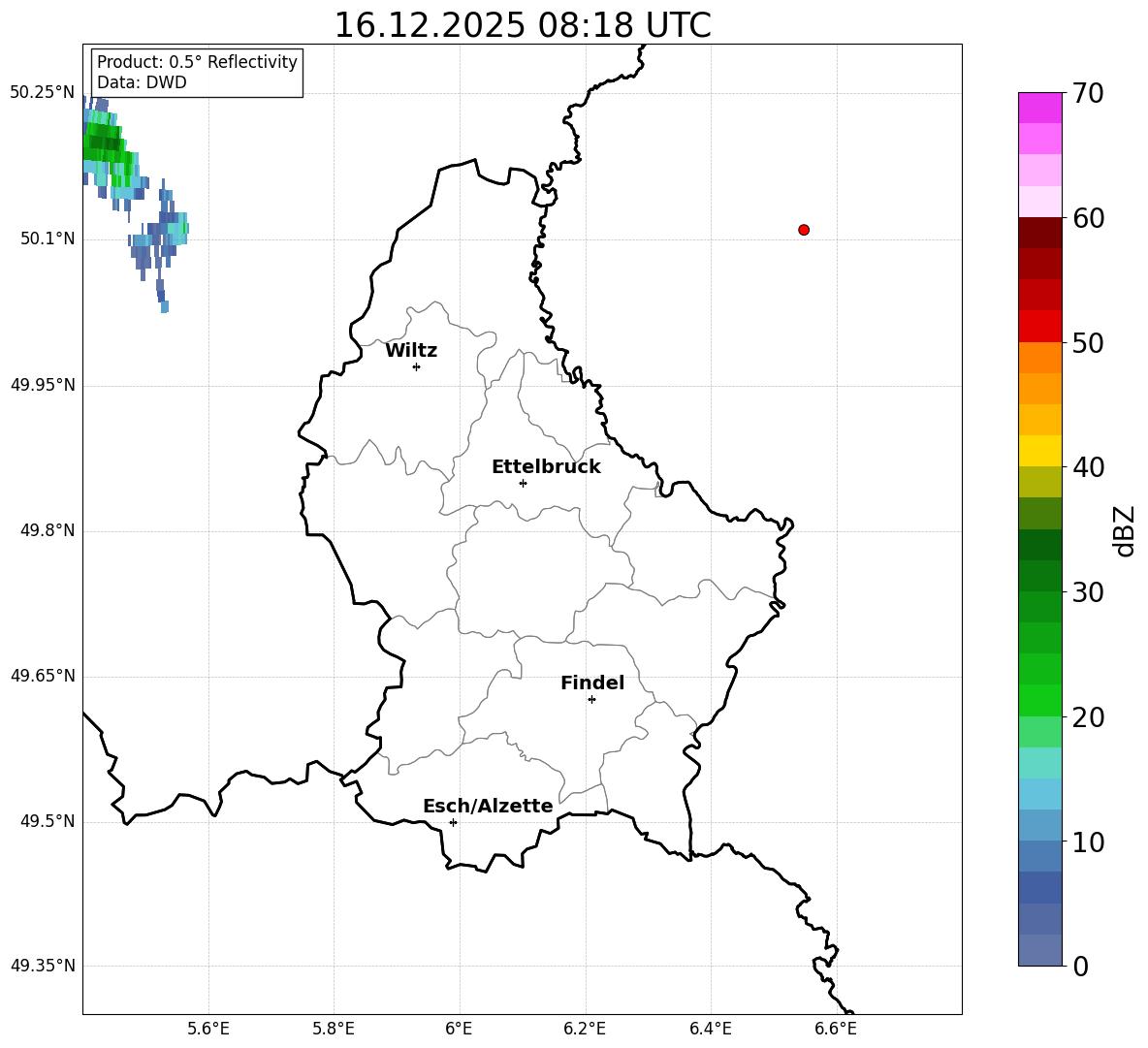Click the 49.95°N latitude label

[x=43, y=385]
